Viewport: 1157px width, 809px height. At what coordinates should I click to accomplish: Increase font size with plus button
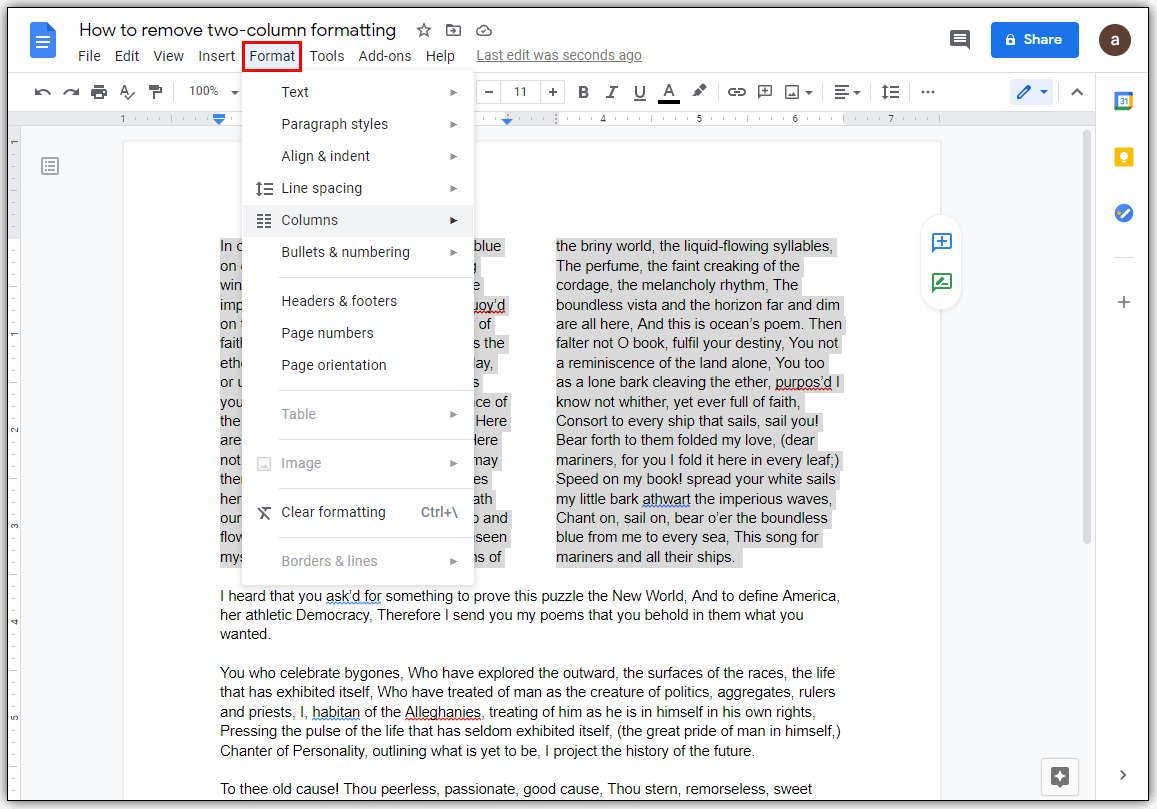[x=553, y=92]
